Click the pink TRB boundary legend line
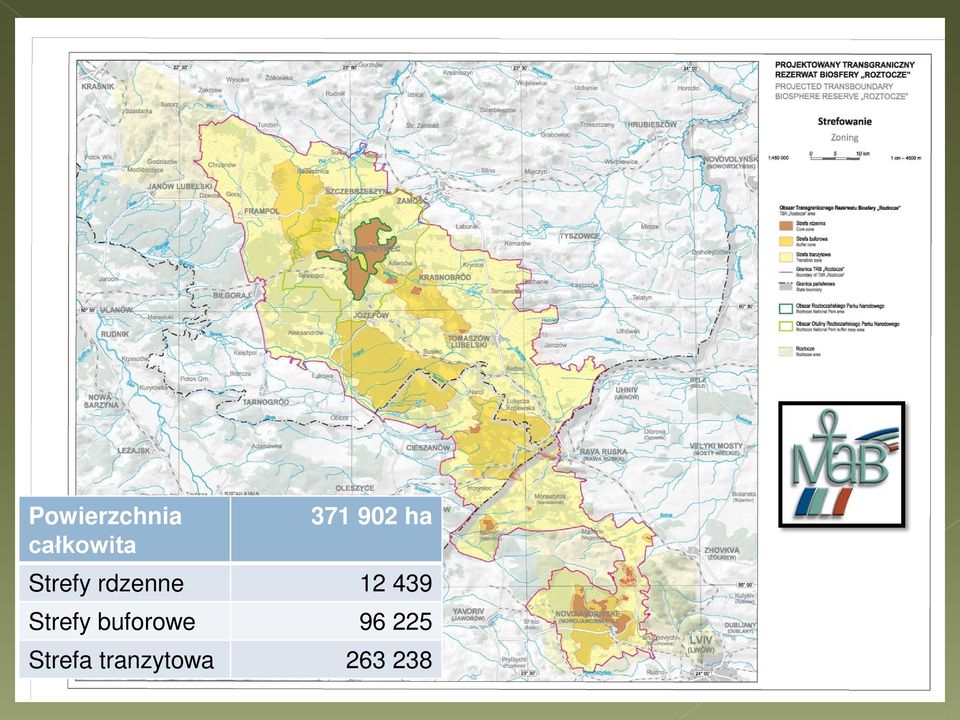Screen dimensions: 960x720 click(786, 272)
